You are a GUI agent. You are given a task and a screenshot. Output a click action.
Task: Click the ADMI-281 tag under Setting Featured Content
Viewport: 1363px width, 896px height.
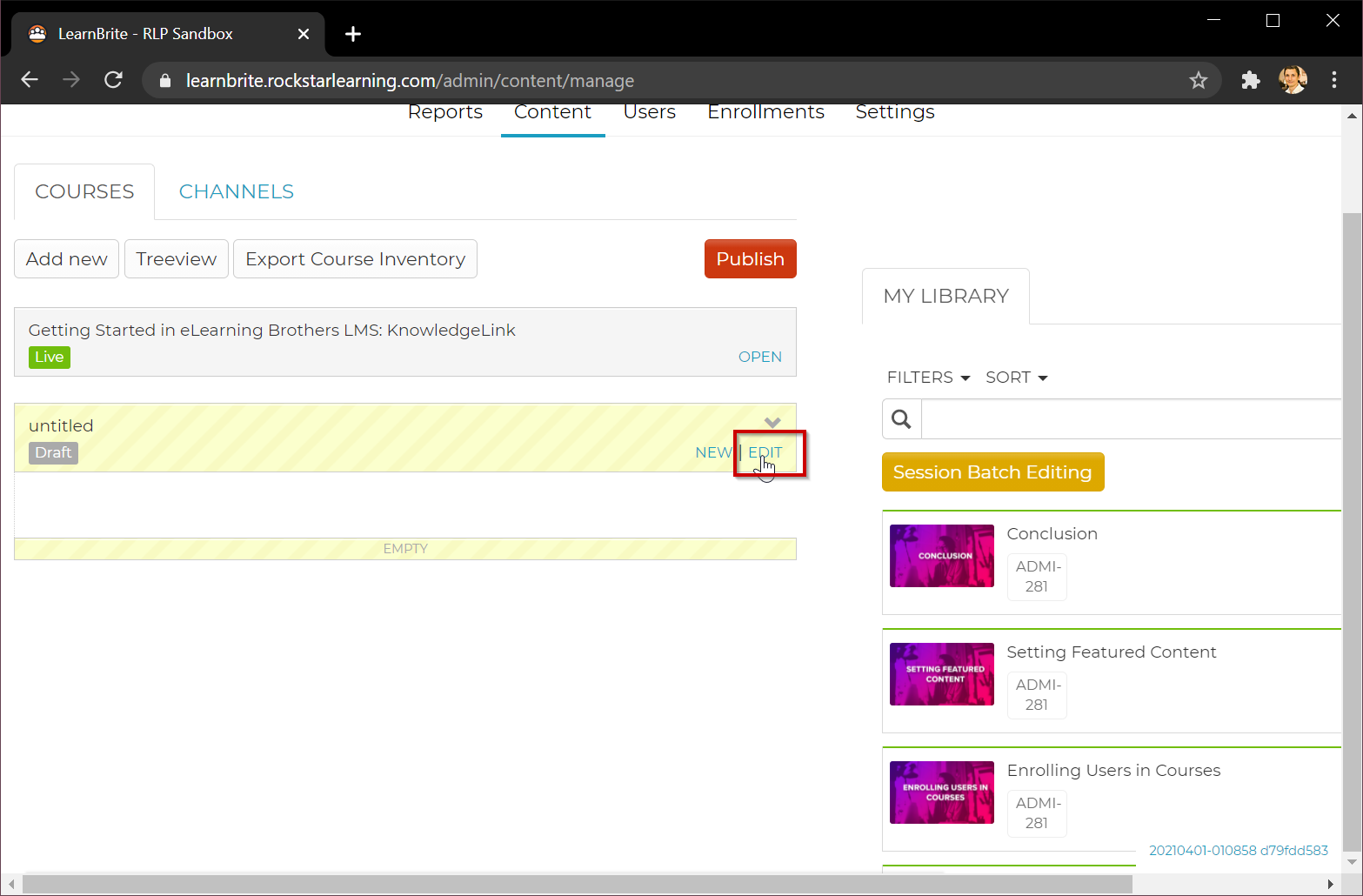point(1037,694)
